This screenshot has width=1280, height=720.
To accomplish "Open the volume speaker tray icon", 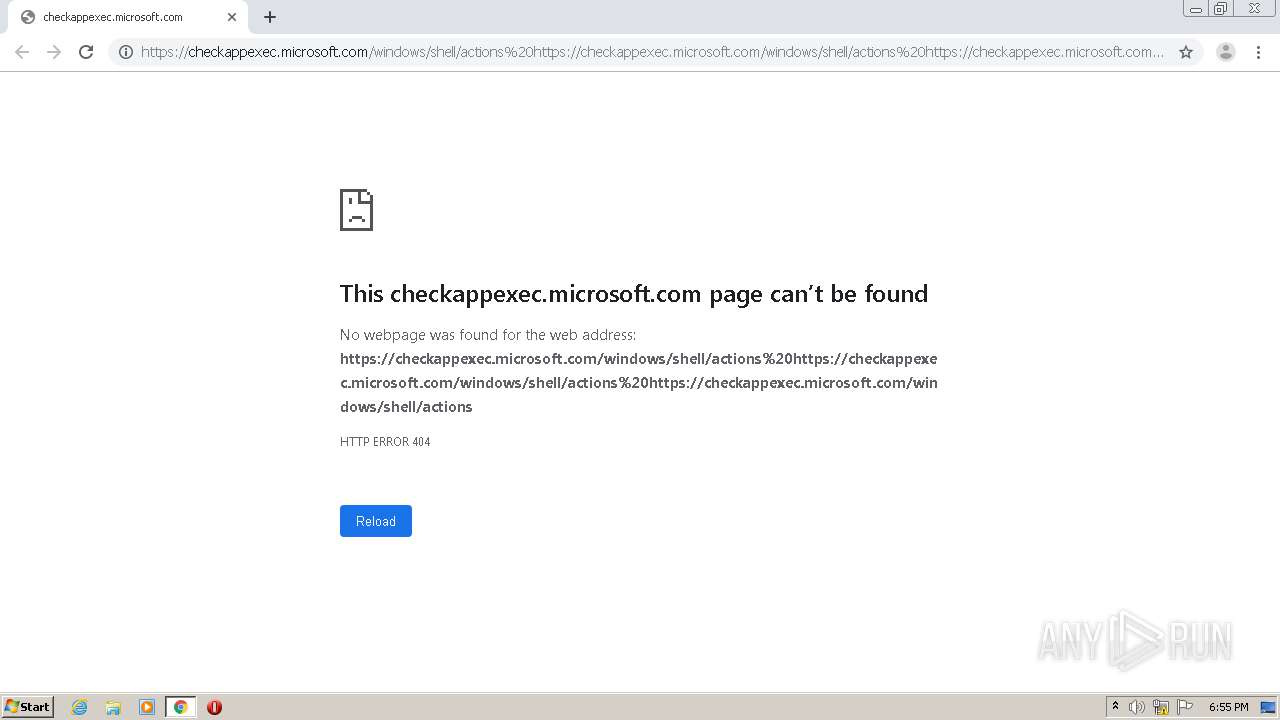I will (1137, 707).
